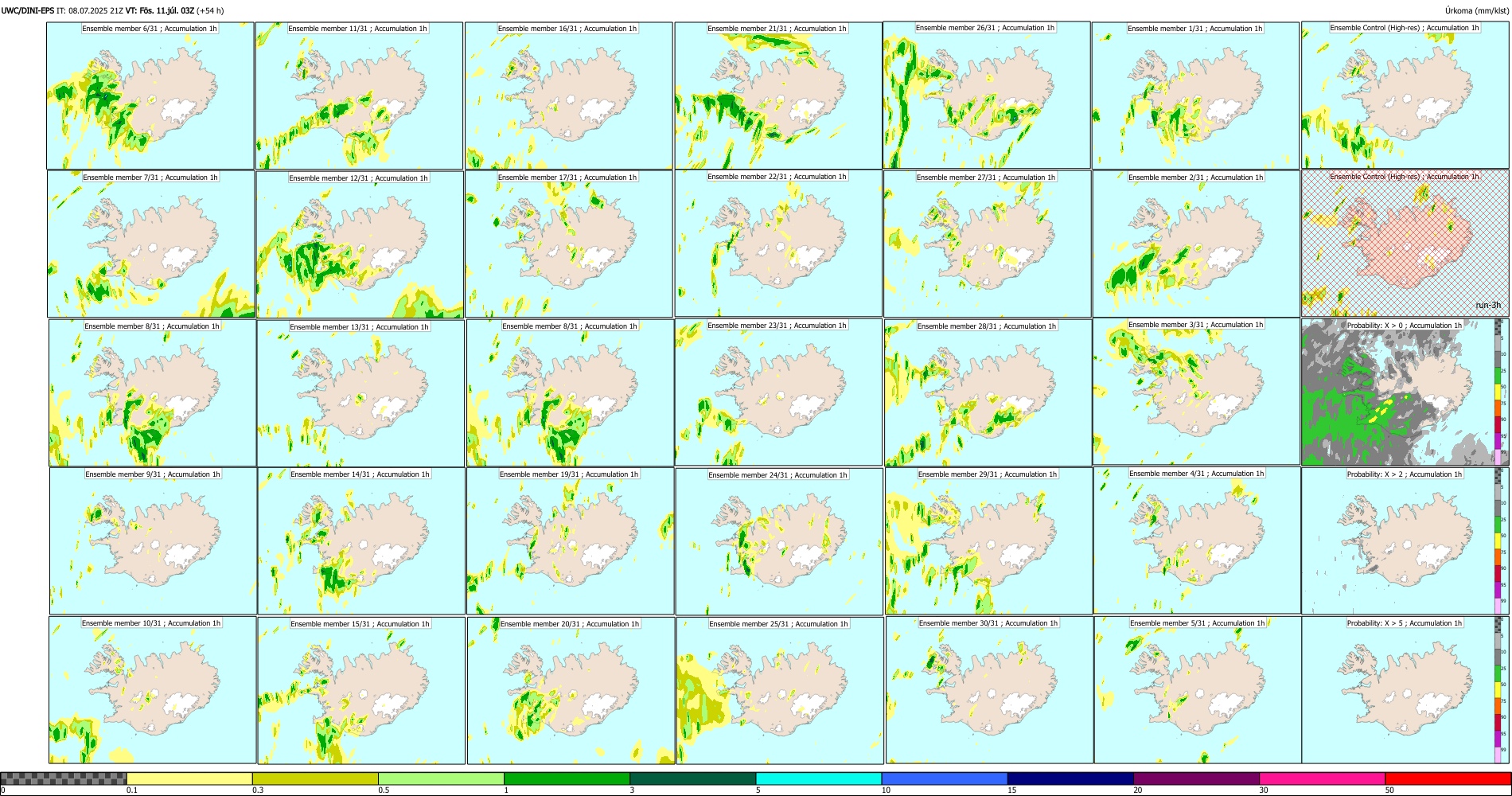The height and width of the screenshot is (796, 1512).
Task: Select the Ensemble member 27/31 map
Action: point(987,244)
